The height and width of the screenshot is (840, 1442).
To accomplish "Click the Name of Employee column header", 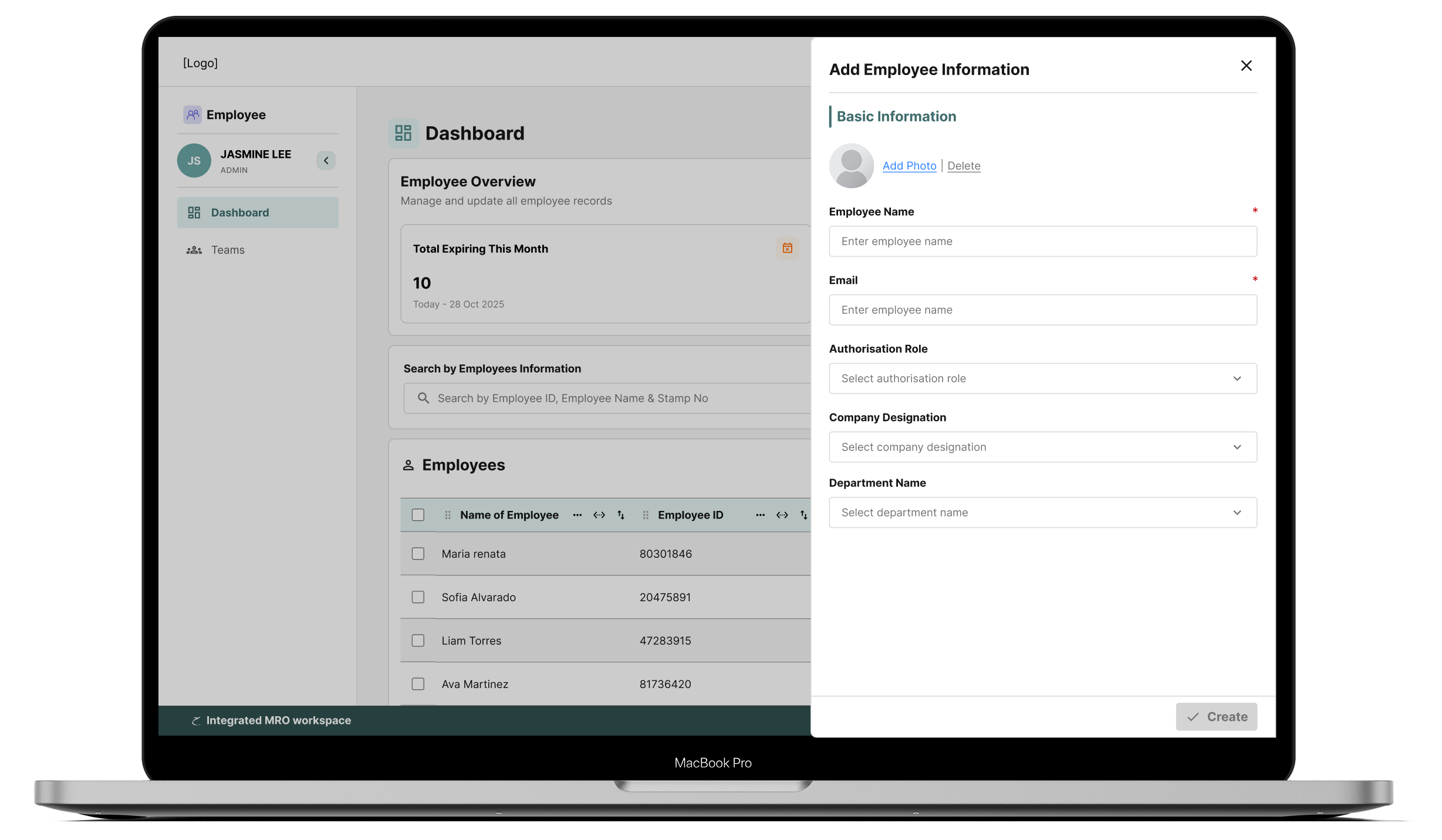I will (509, 515).
